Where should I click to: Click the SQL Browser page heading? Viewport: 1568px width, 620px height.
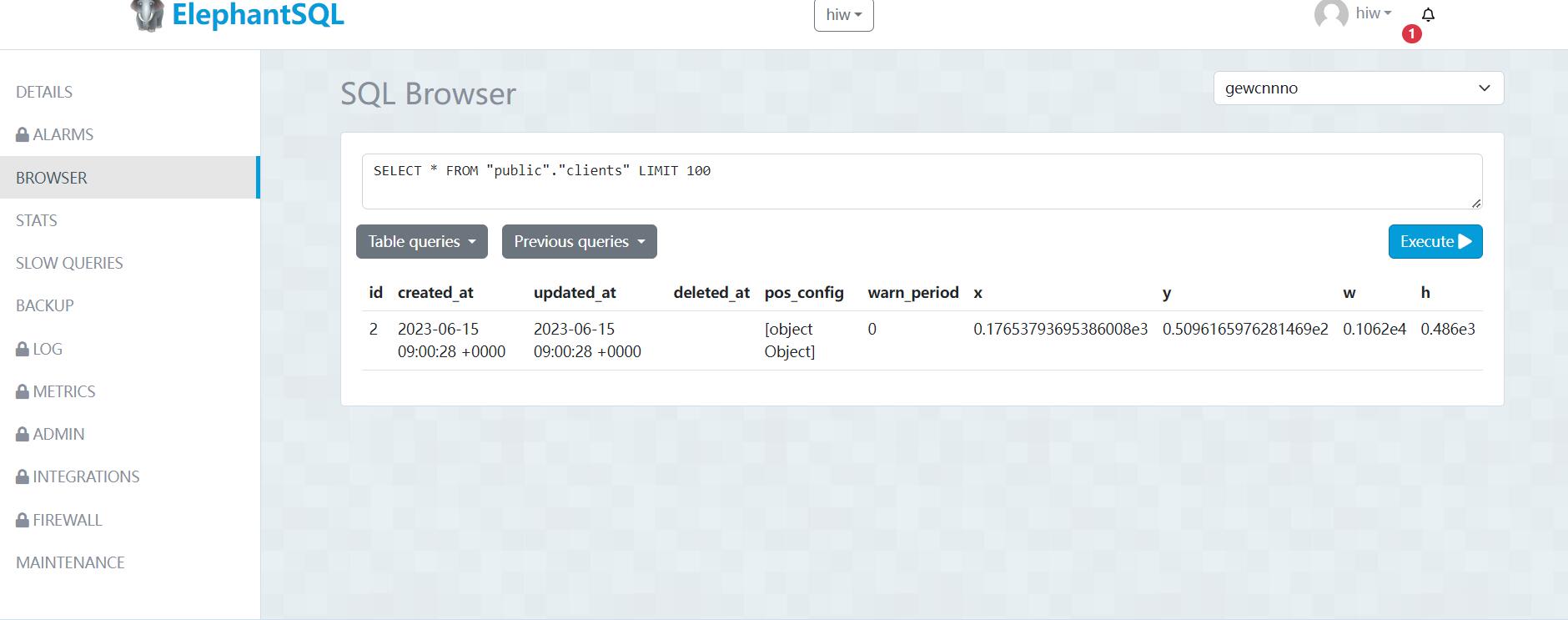pos(429,93)
